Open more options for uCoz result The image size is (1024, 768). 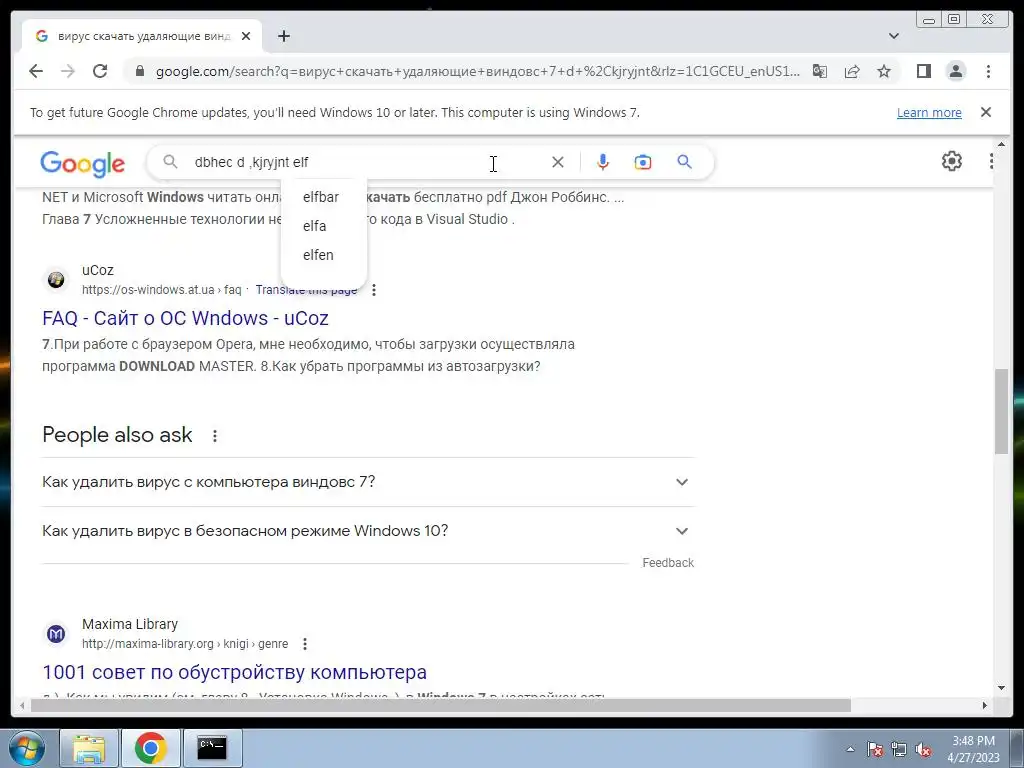(x=374, y=290)
